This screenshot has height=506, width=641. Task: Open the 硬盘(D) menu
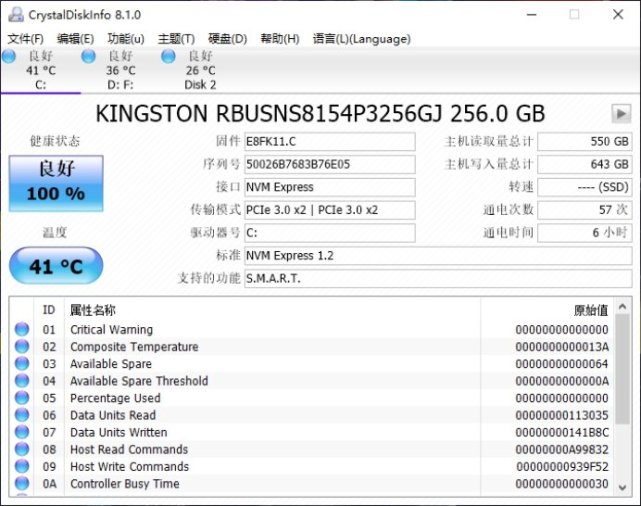(228, 39)
